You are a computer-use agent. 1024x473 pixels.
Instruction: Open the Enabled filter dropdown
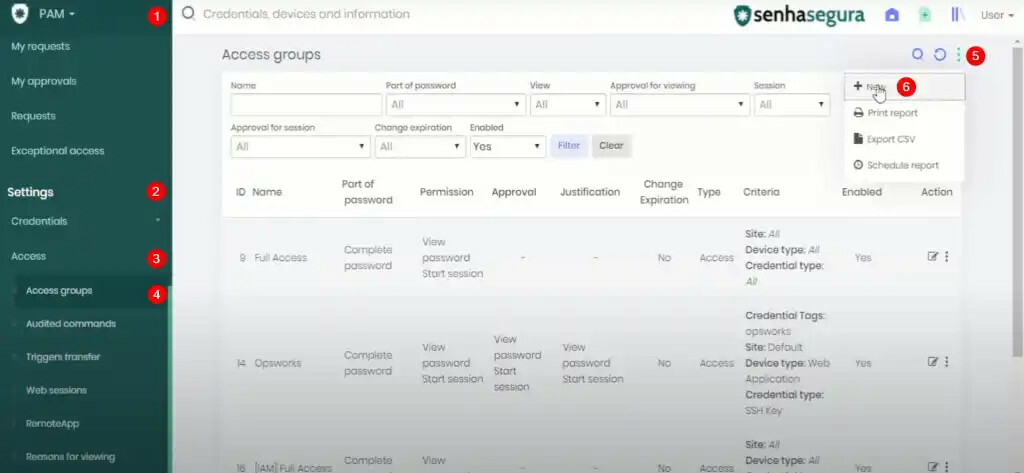pos(508,146)
